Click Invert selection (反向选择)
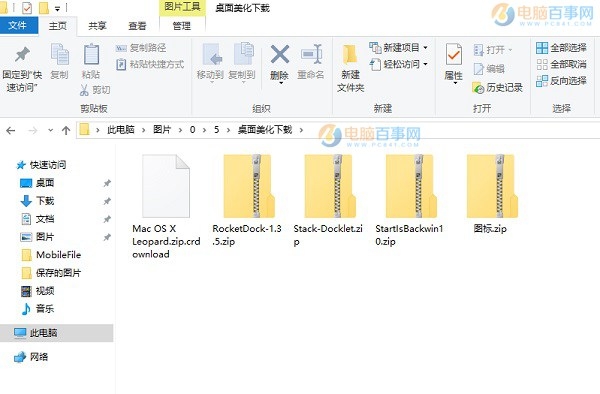This screenshot has height=394, width=600. 561,81
